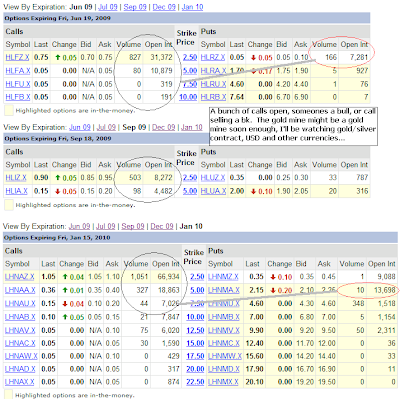Open strike price 2.50 in the LHNAZ.X row
Screen dimensions: 400x399
(x=197, y=277)
